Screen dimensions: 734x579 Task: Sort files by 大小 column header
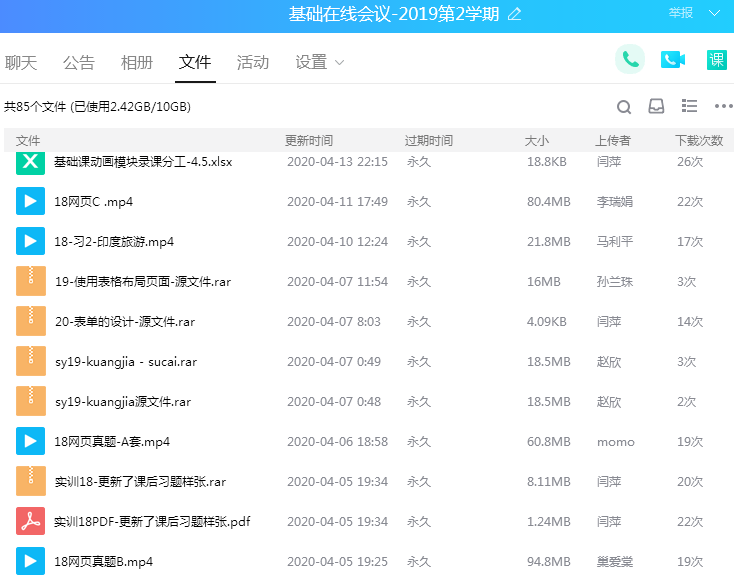[536, 141]
